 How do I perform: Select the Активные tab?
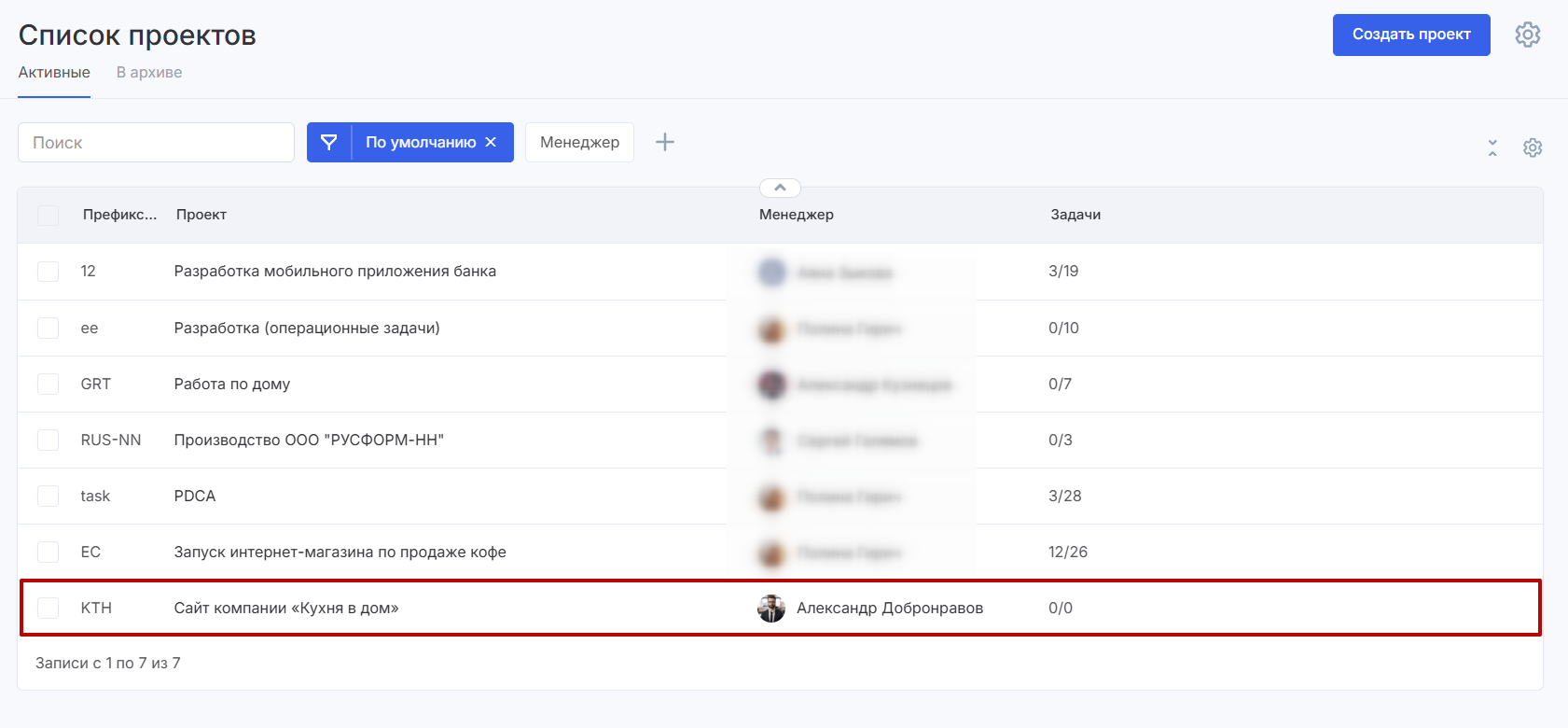tap(54, 73)
